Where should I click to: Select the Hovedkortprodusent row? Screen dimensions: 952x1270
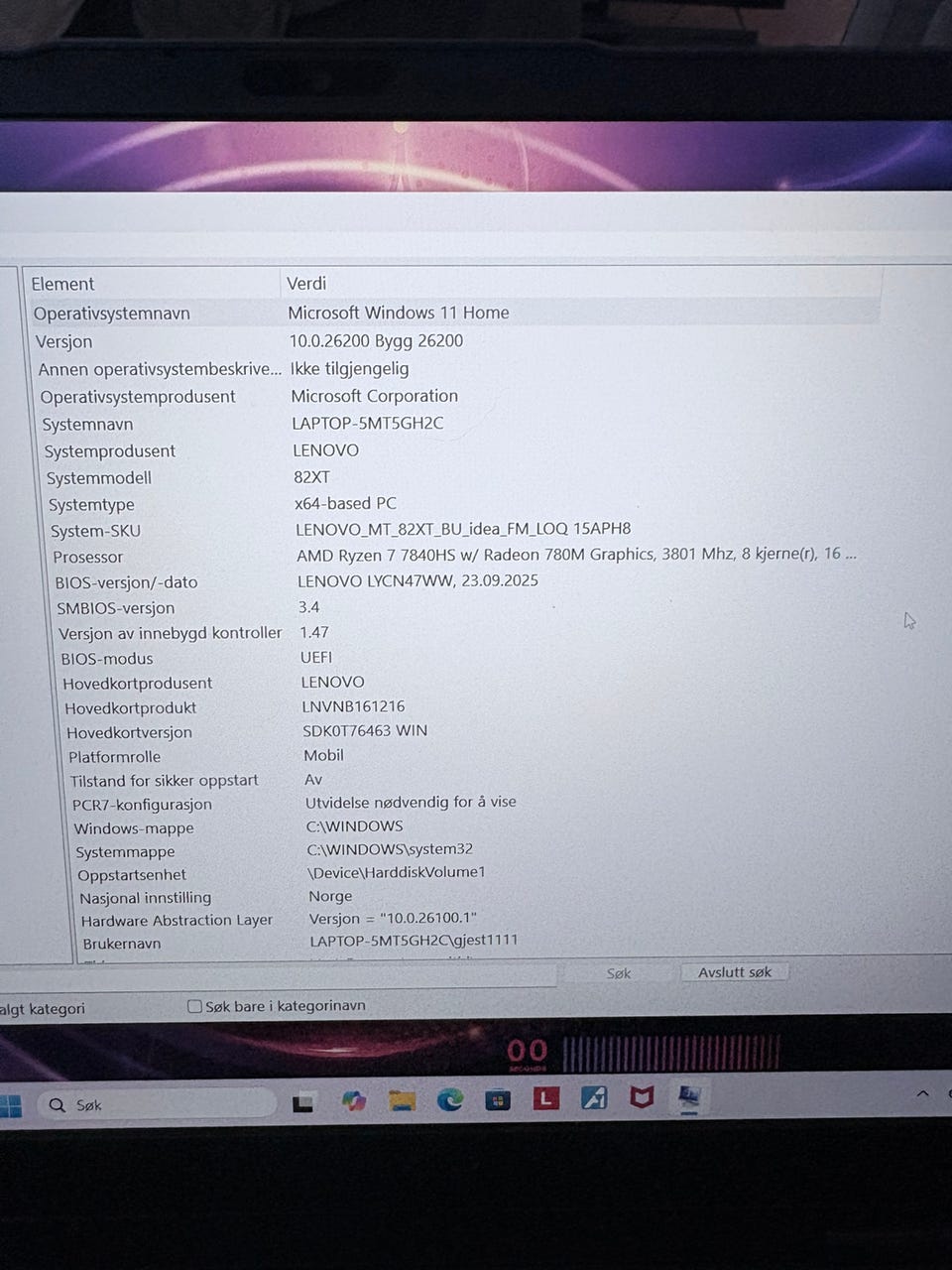click(x=470, y=683)
